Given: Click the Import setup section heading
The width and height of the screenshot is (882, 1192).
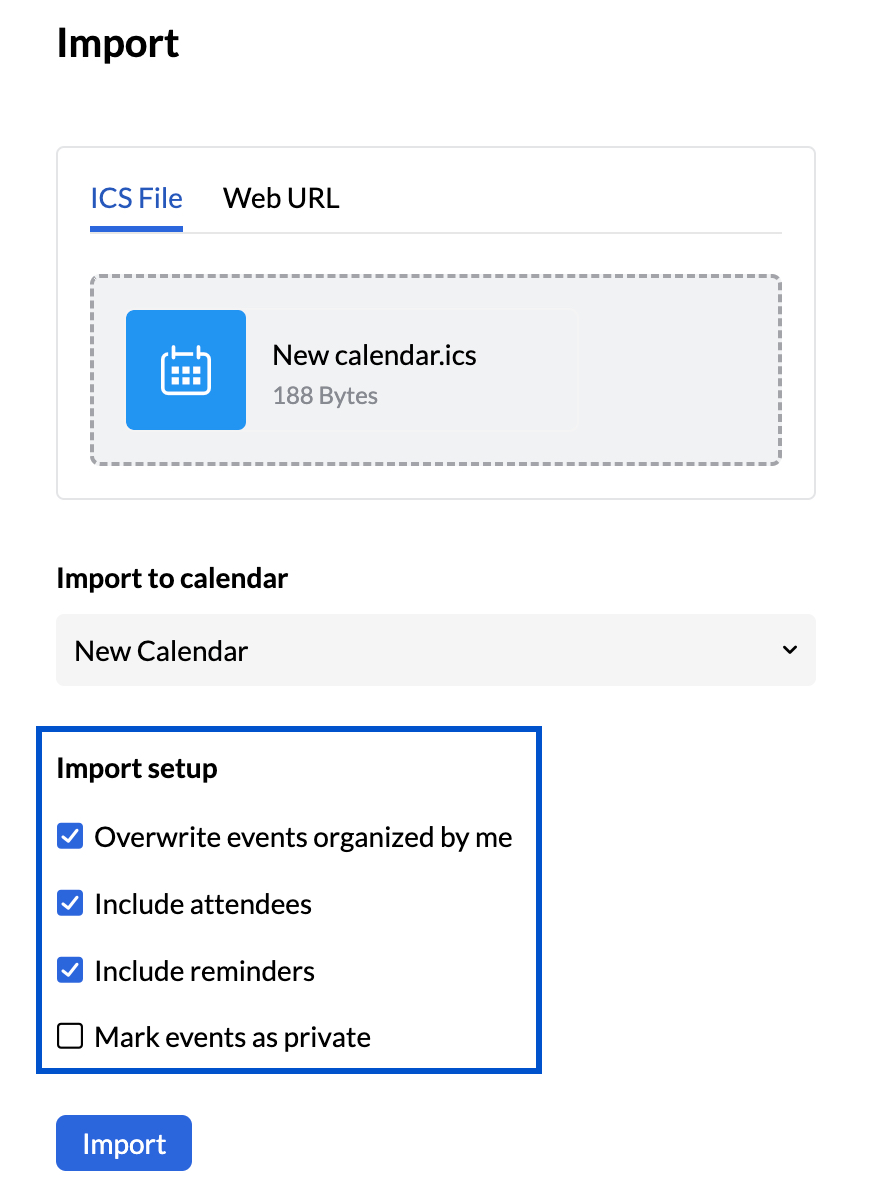Looking at the screenshot, I should (x=137, y=768).
